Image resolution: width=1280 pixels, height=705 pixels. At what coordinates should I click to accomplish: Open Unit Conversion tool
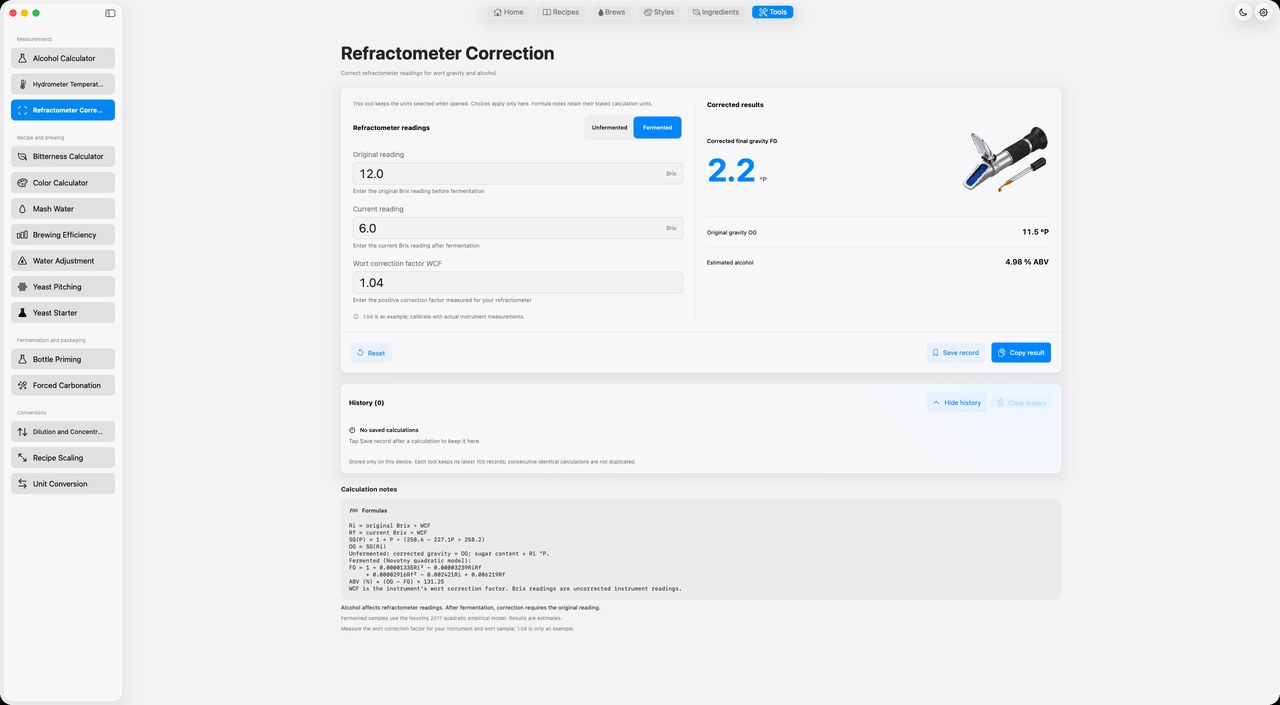(x=63, y=483)
